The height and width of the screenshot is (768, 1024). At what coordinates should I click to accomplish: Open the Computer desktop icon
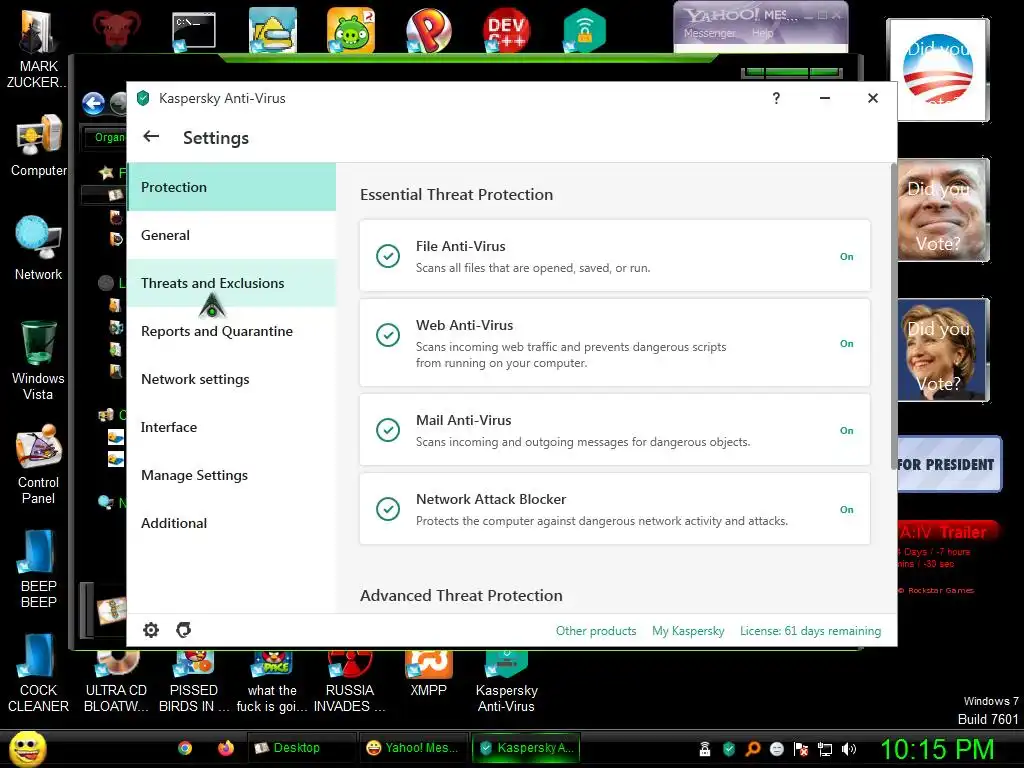point(39,145)
